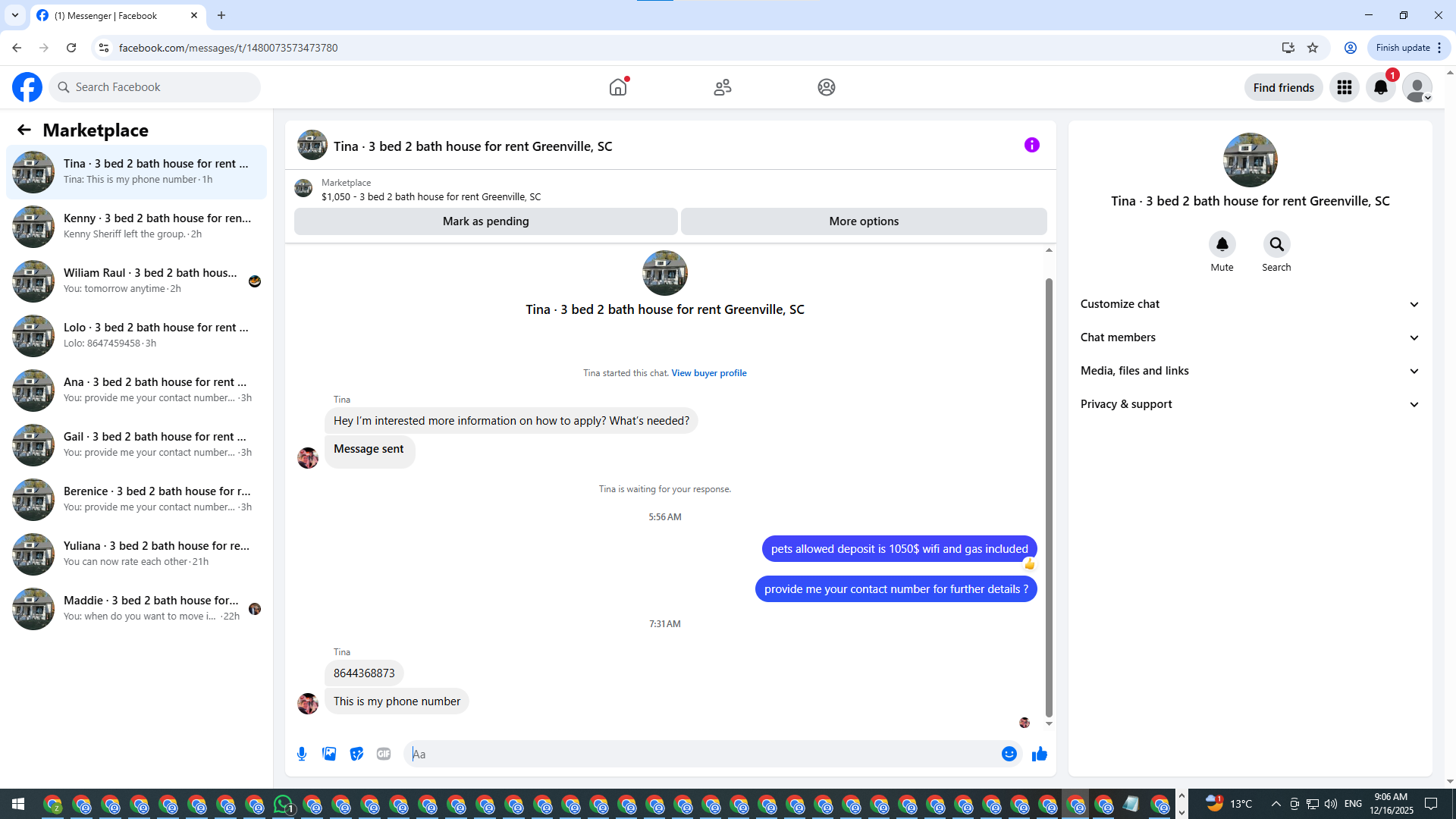Expand Chat members section
1456x819 pixels.
click(1250, 337)
